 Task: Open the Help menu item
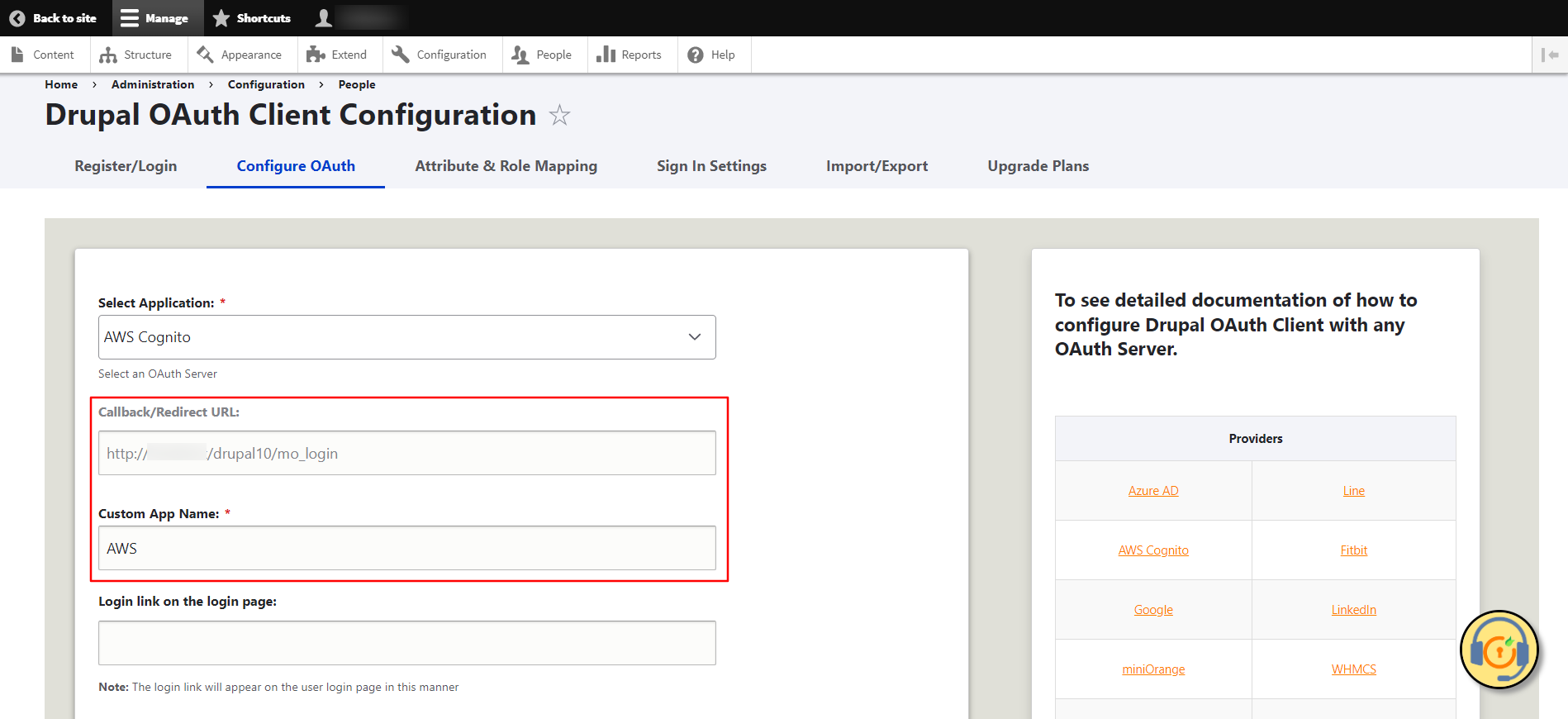pos(712,55)
